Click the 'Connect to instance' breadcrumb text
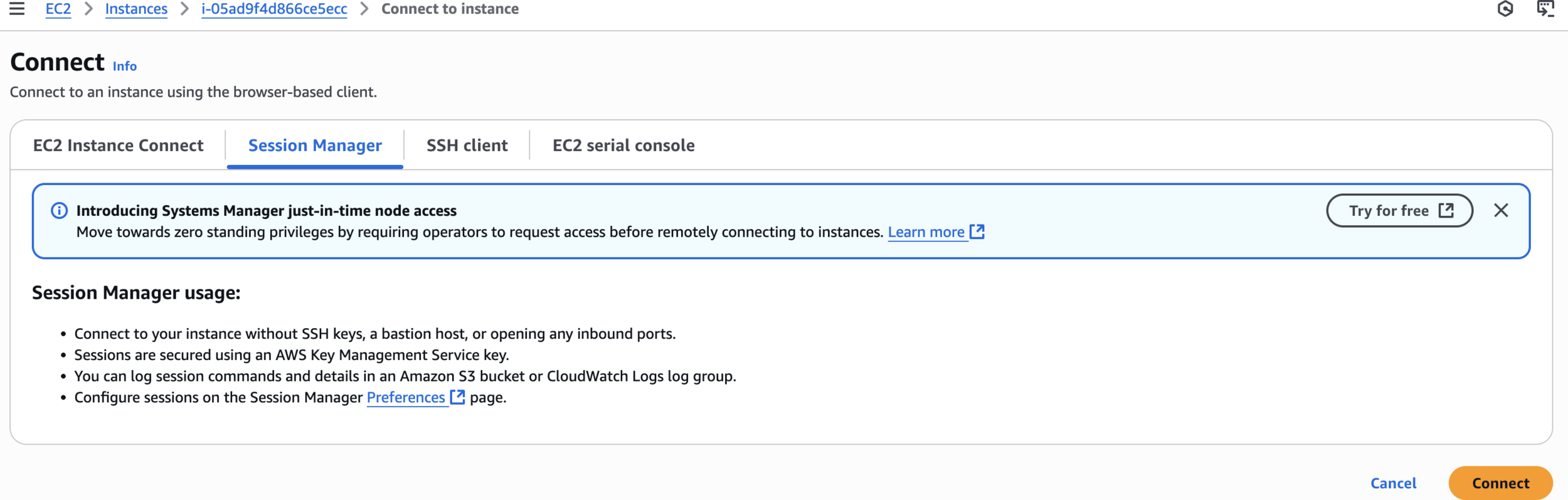1568x500 pixels. pos(450,9)
